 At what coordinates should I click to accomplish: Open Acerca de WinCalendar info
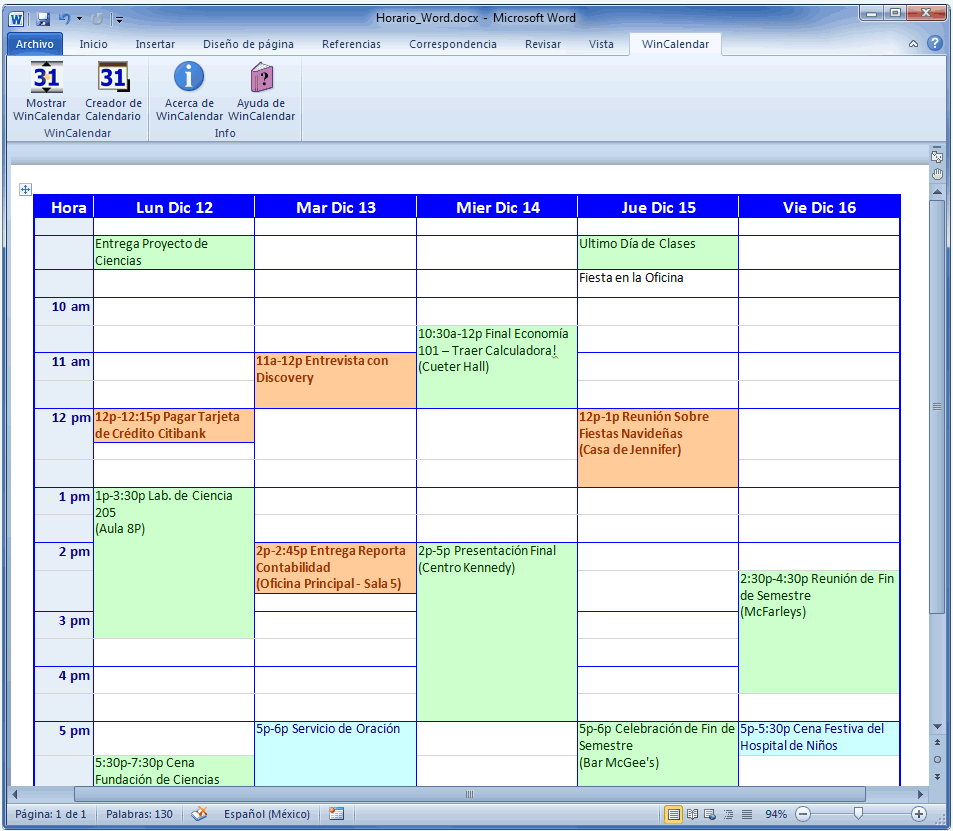189,78
